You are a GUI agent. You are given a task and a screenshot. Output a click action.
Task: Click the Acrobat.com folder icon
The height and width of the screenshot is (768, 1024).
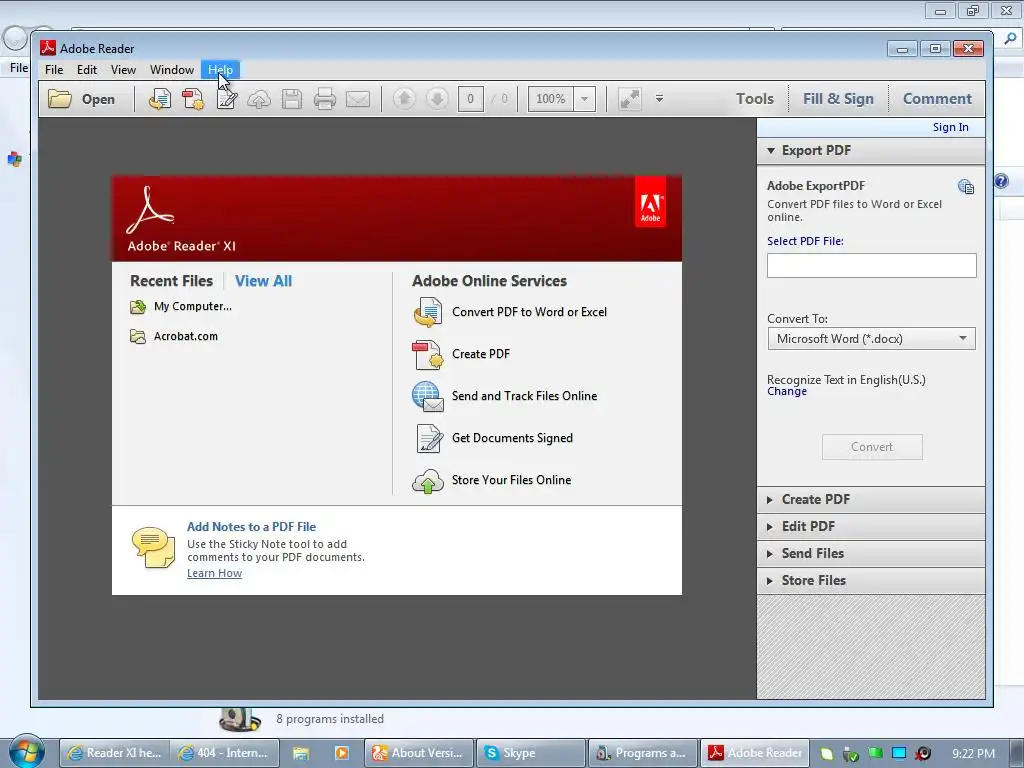click(138, 336)
